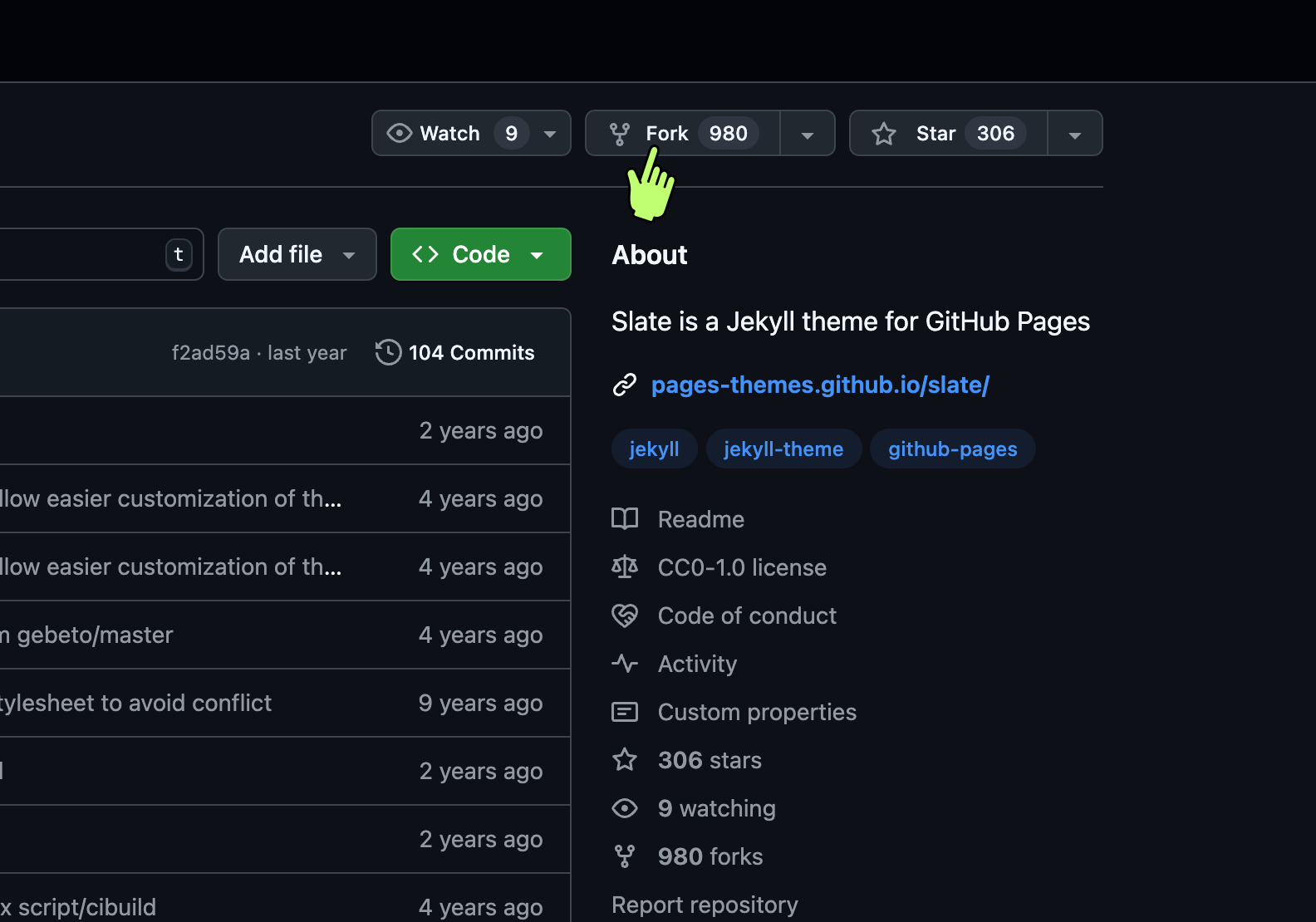The image size is (1316, 922).
Task: Click the Code of conduct heart icon
Action: point(625,615)
